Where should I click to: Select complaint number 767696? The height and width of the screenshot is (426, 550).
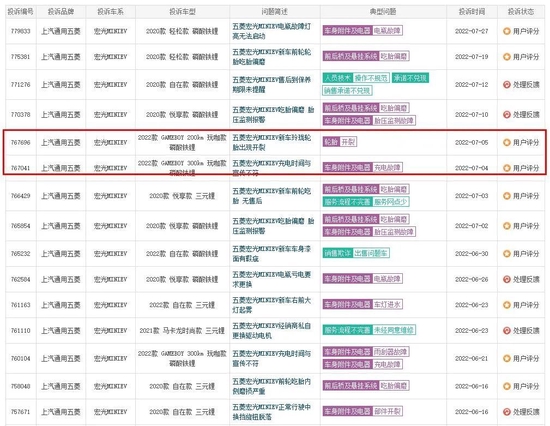click(x=21, y=142)
